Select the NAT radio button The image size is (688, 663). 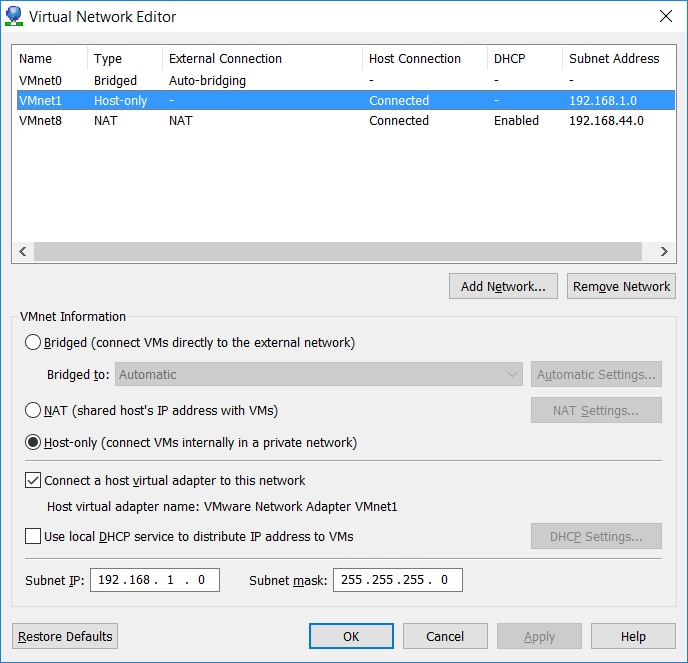[33, 410]
